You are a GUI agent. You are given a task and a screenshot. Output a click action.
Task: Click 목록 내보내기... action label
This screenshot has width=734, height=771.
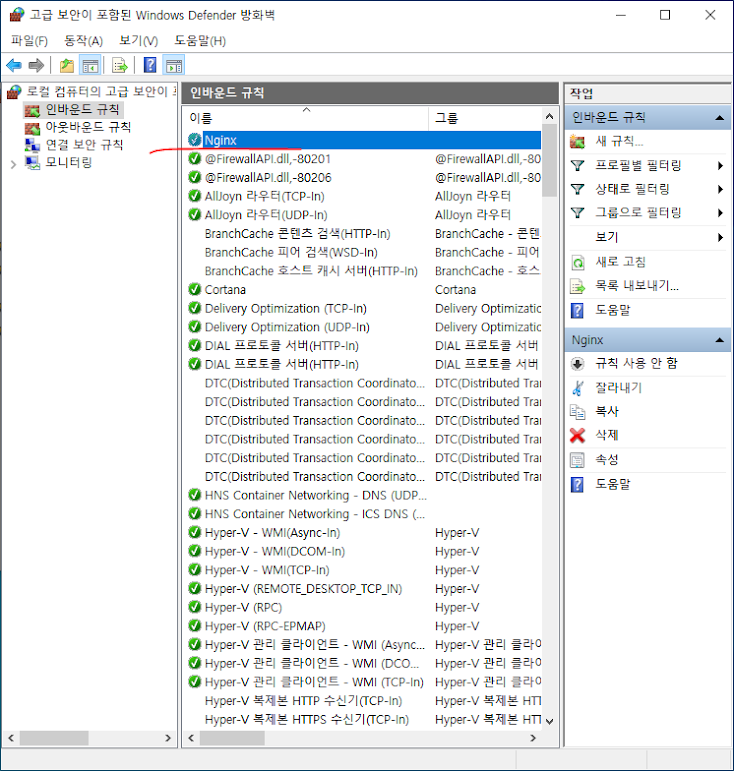coord(637,286)
